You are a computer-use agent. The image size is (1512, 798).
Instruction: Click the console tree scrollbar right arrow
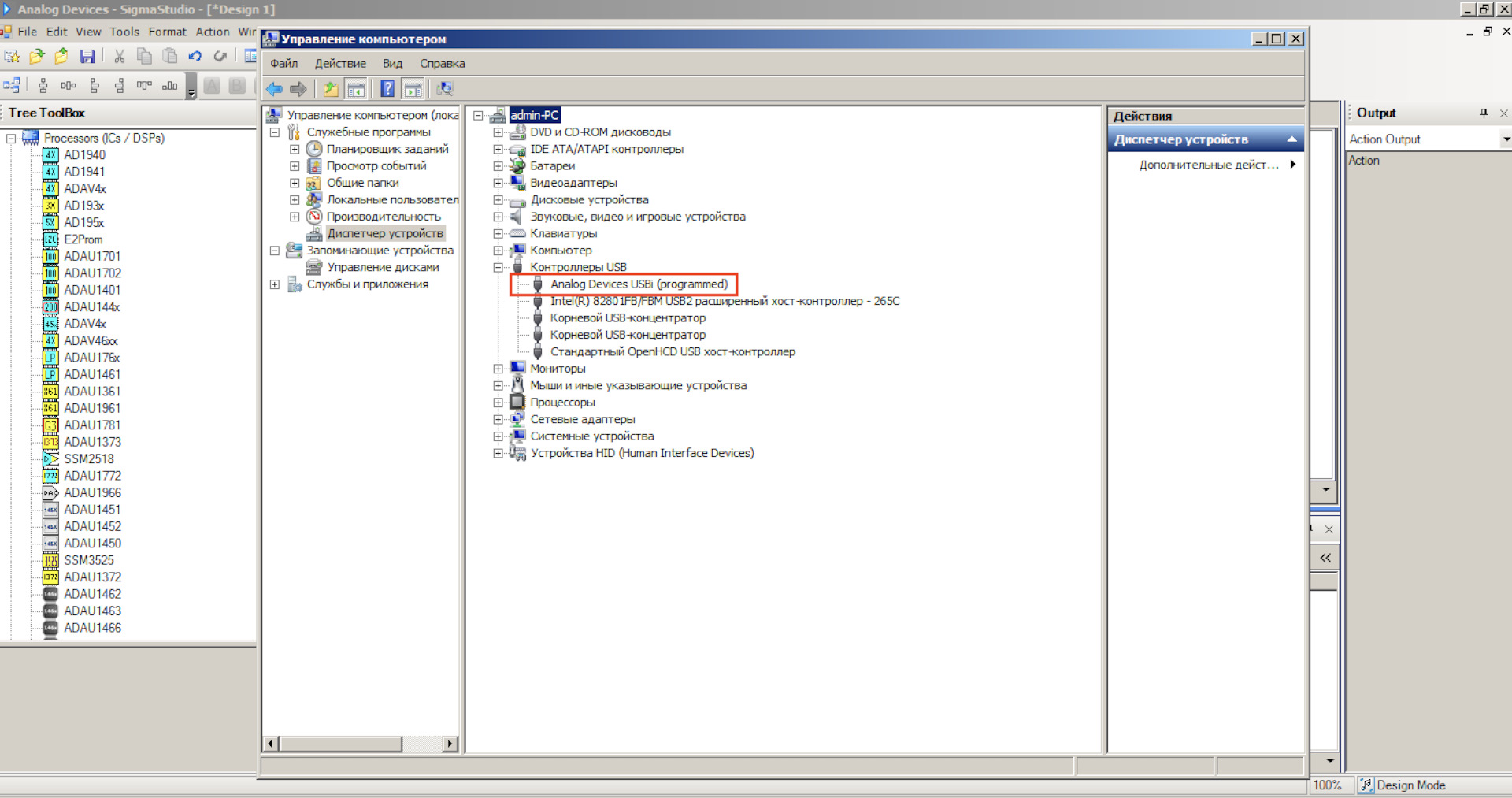pos(450,744)
